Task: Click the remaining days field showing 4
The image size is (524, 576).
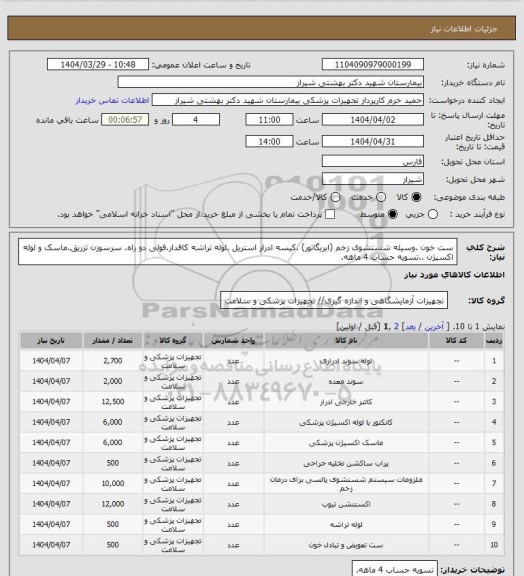Action: [x=196, y=120]
